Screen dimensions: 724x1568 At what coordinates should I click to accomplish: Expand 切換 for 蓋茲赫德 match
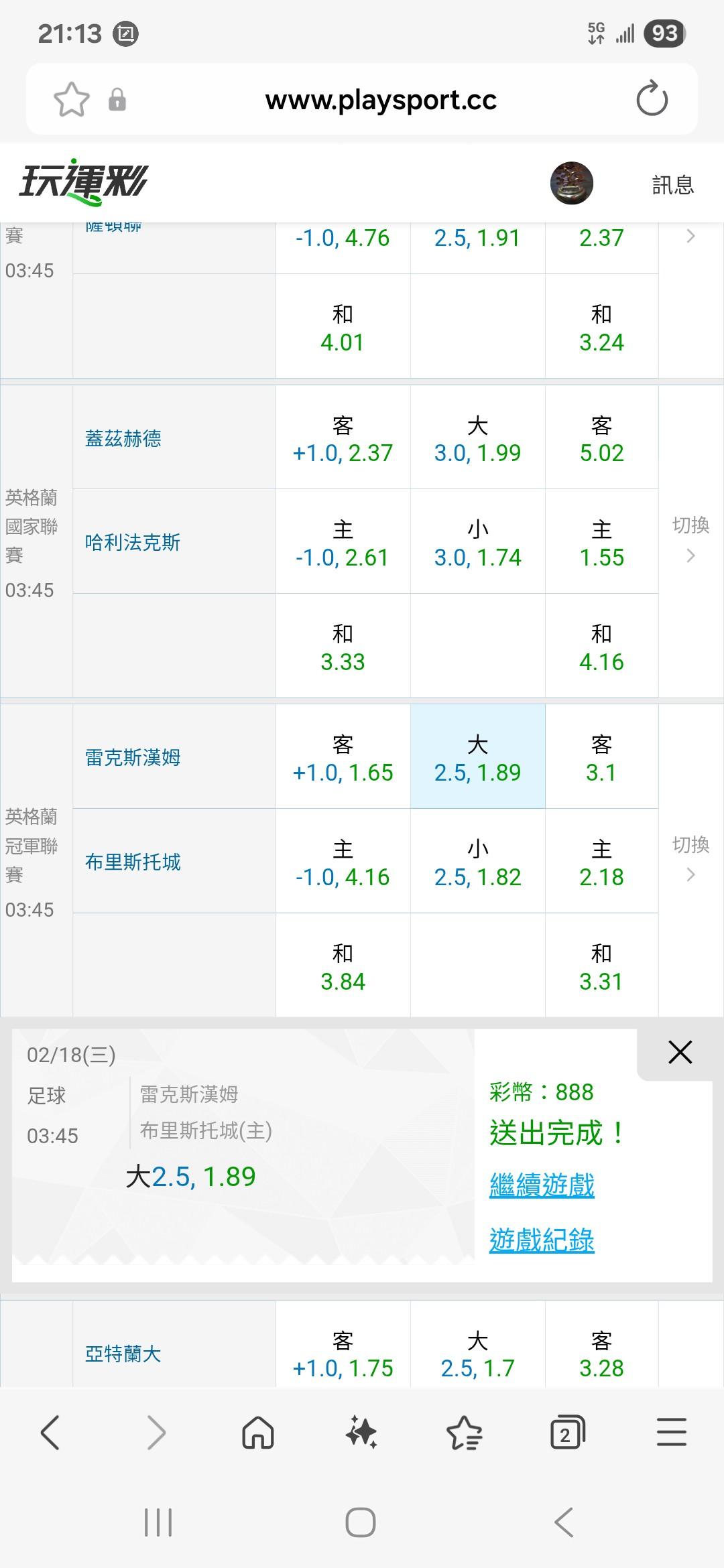(x=690, y=539)
